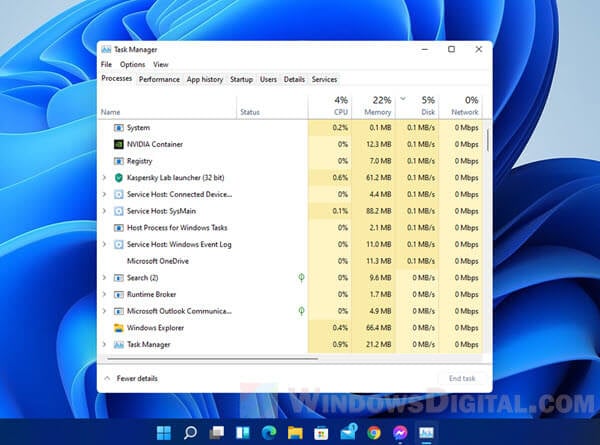600x445 pixels.
Task: Collapse to Fewer details view
Action: click(x=131, y=378)
